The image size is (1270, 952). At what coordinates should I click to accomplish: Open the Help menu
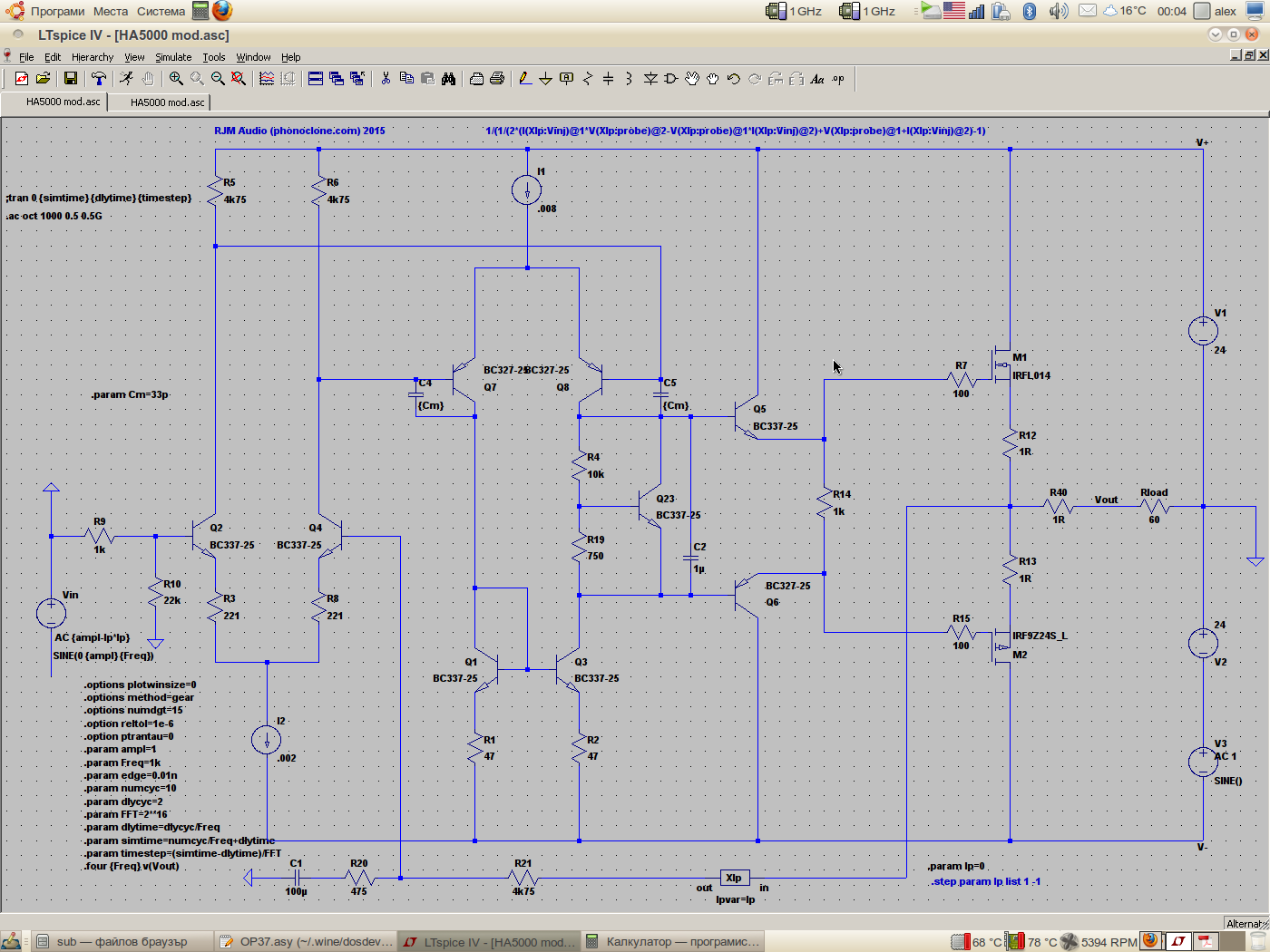(x=290, y=57)
